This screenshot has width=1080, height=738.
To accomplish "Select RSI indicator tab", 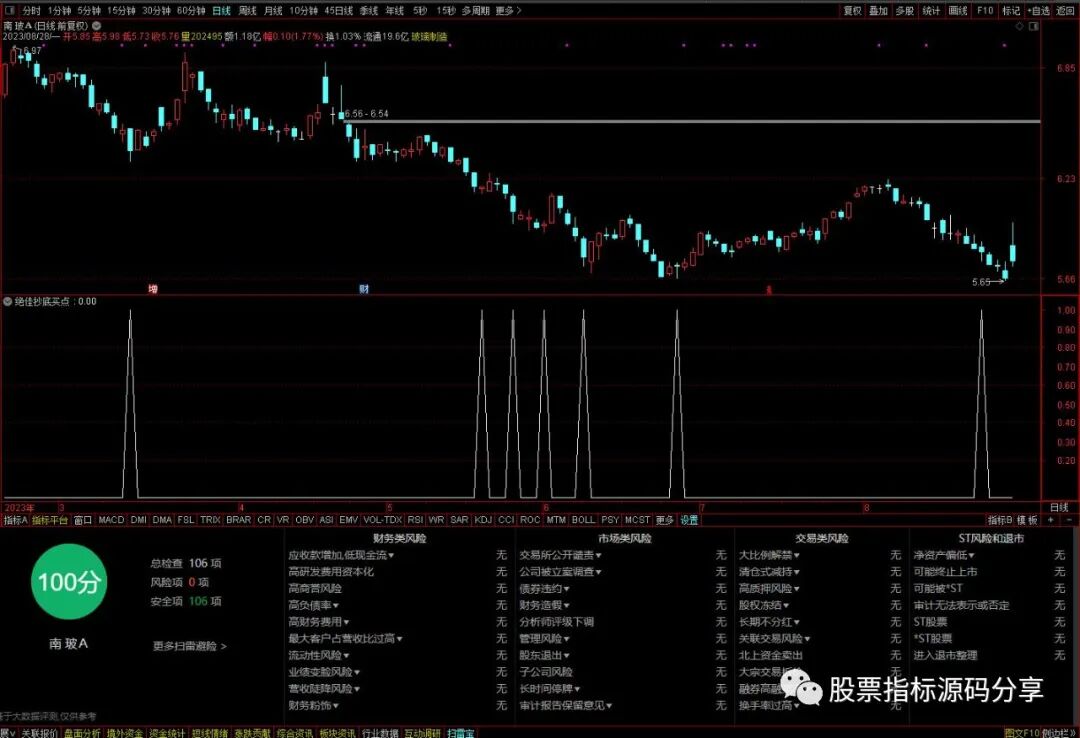I will [x=415, y=520].
